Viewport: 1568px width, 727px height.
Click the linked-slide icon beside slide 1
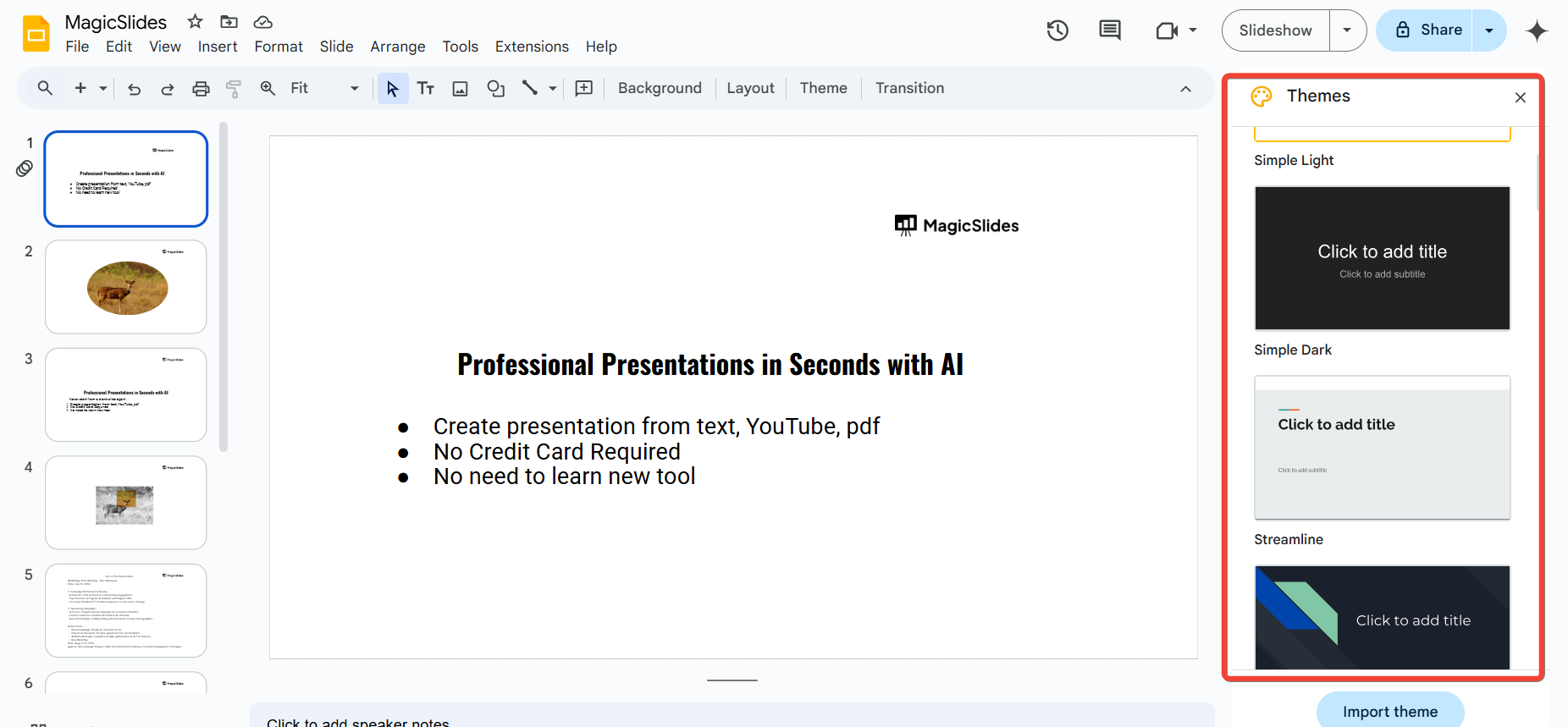pos(25,168)
